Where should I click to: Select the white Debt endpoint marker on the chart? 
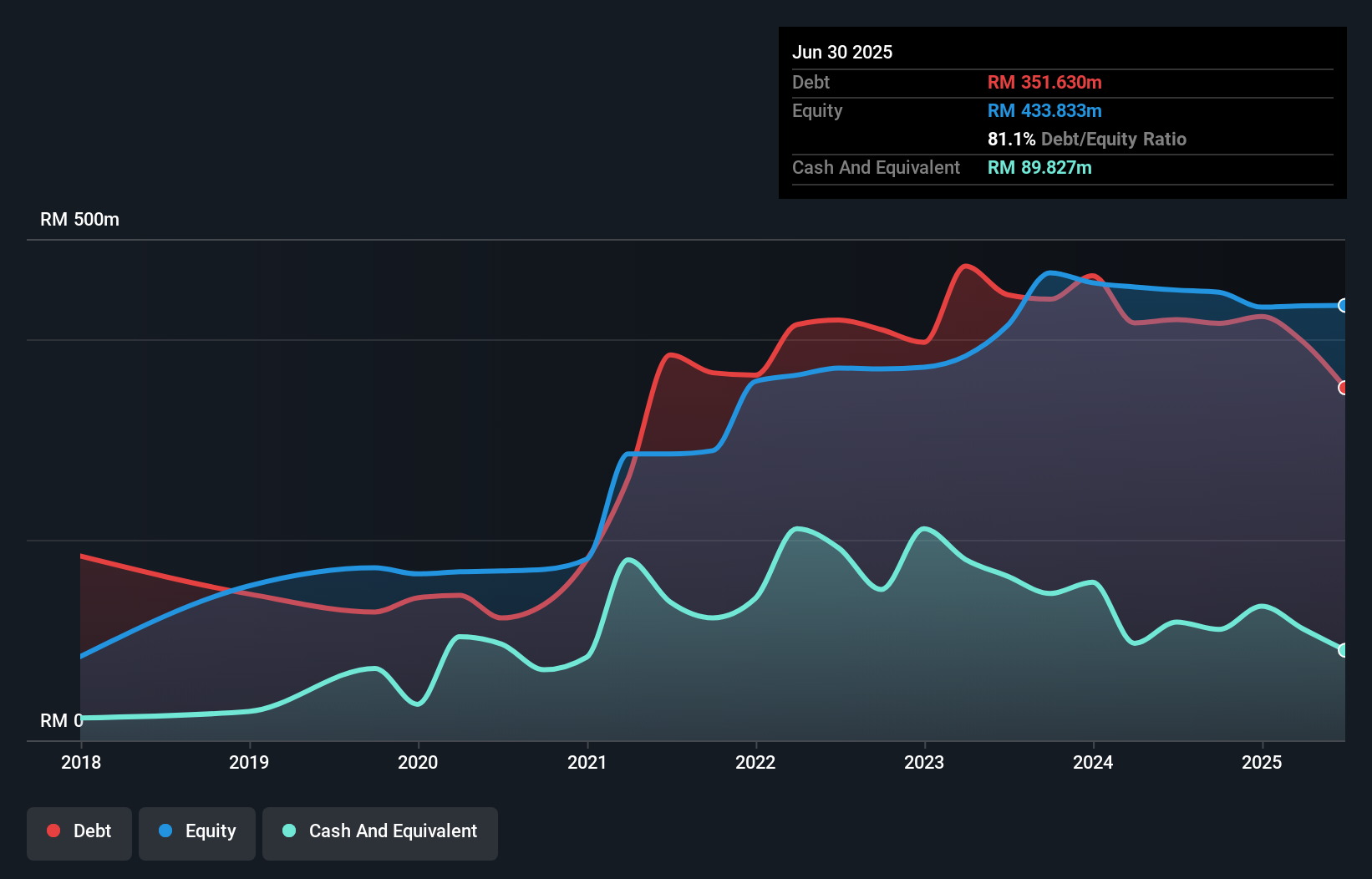(1342, 388)
